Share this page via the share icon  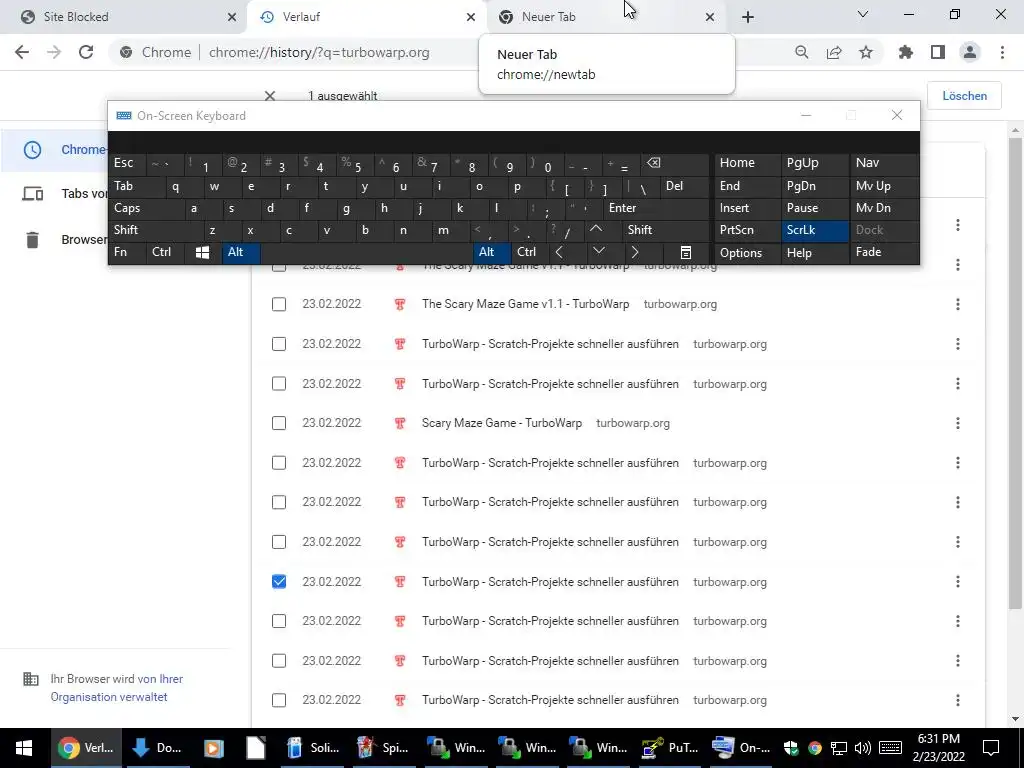click(834, 52)
